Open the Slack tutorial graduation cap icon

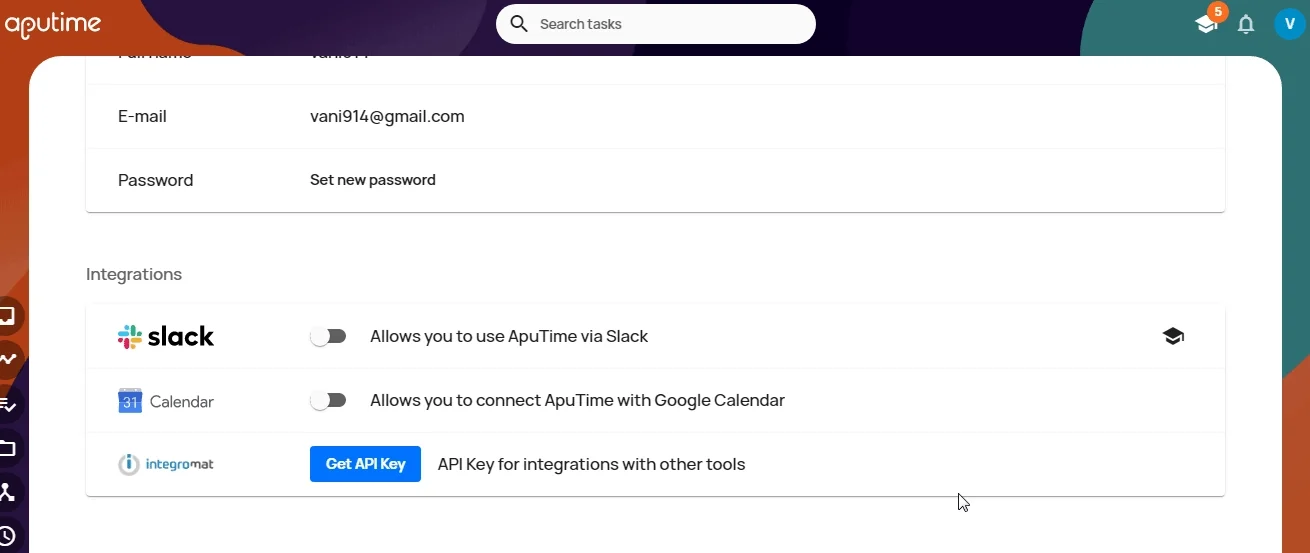(x=1174, y=337)
